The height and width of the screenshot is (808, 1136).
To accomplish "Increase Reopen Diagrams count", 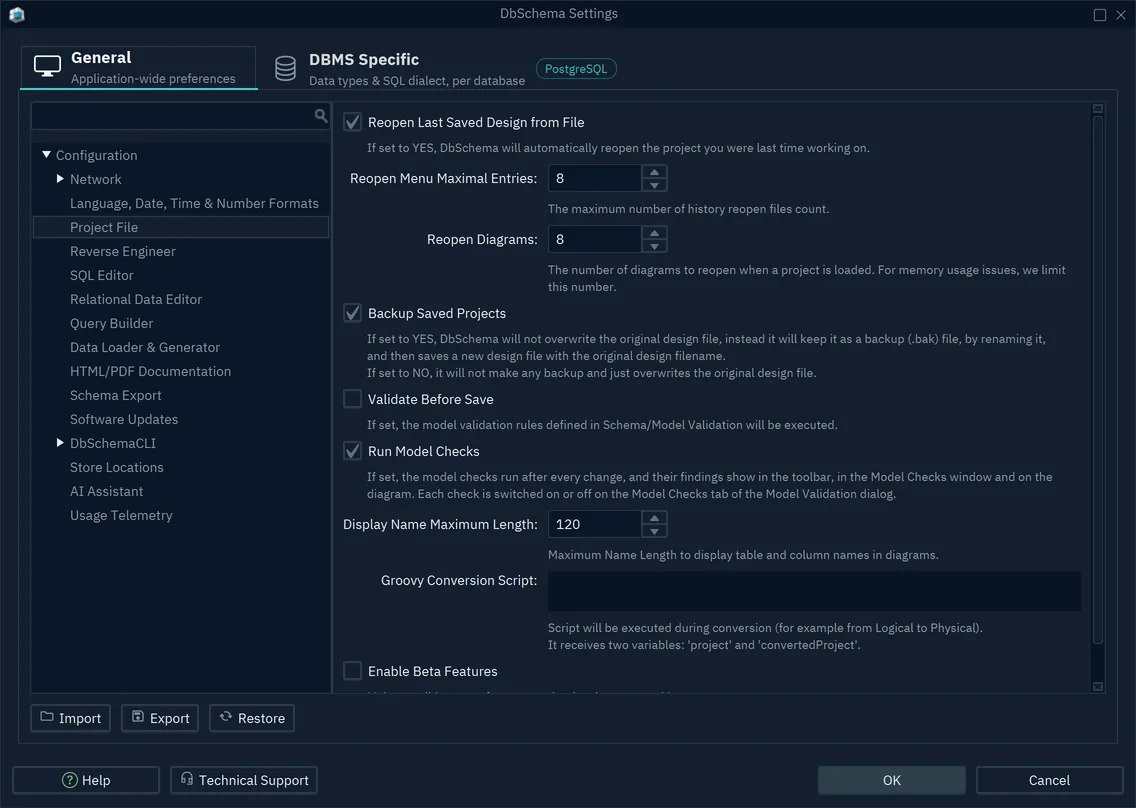I will [654, 233].
